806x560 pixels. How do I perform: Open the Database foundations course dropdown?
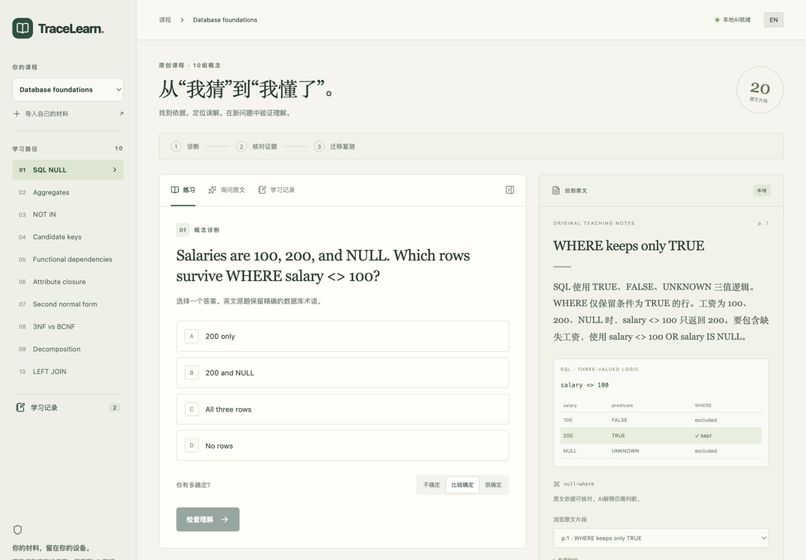coord(68,89)
